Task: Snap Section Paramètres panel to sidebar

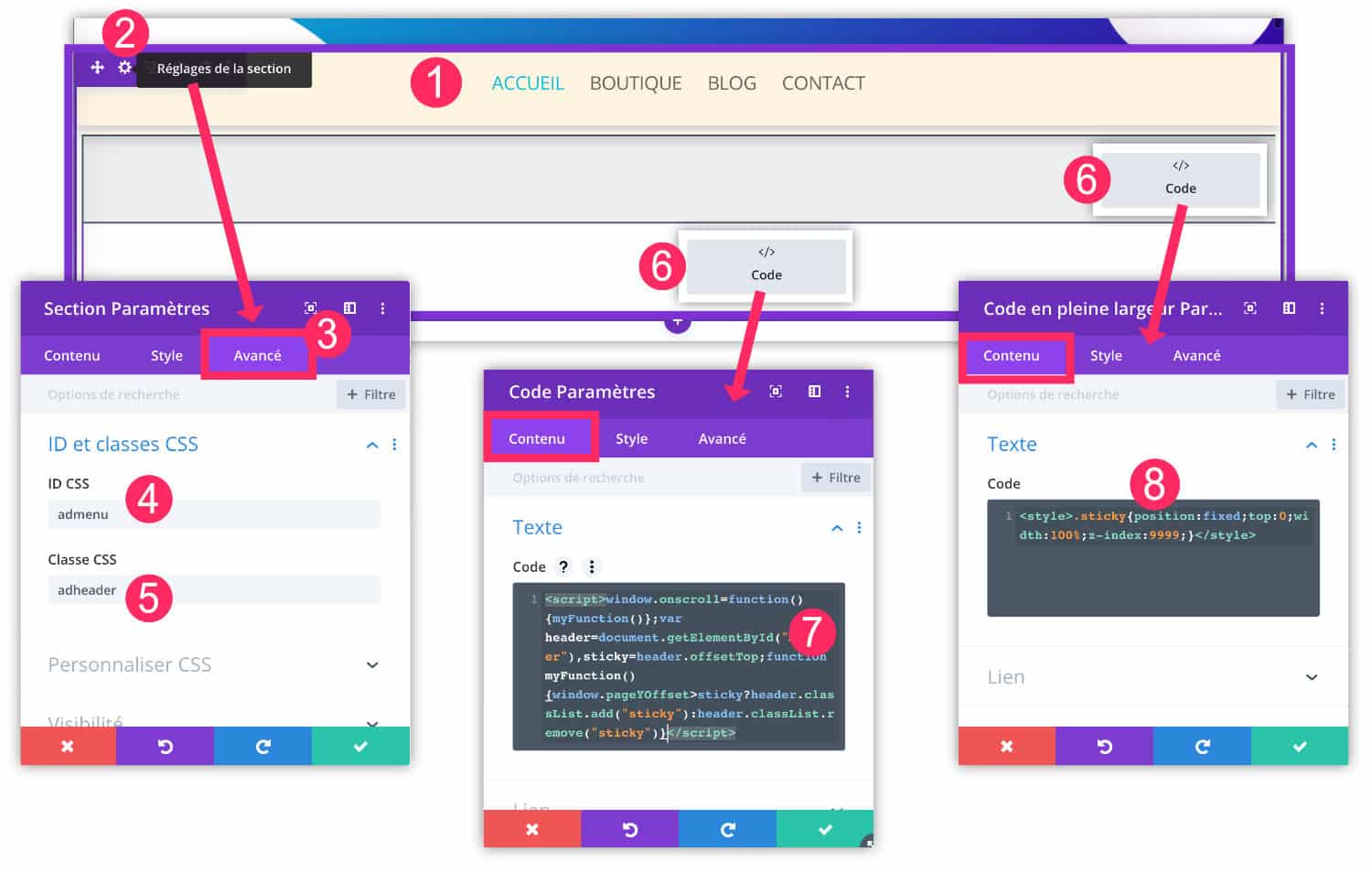Action: pyautogui.click(x=349, y=308)
